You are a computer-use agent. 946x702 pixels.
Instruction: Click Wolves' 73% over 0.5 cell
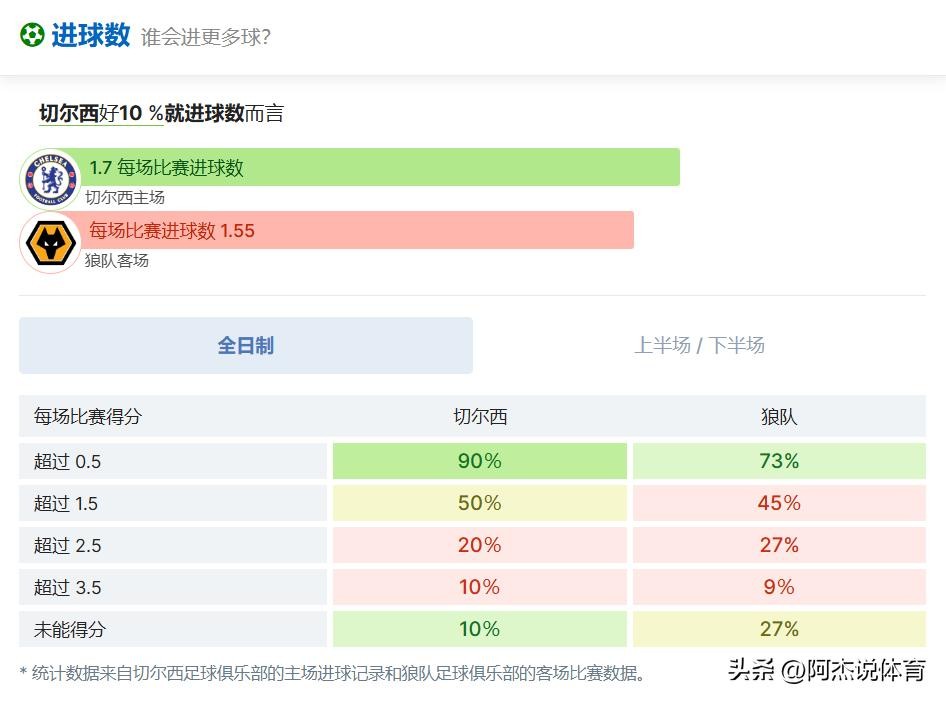click(x=779, y=461)
